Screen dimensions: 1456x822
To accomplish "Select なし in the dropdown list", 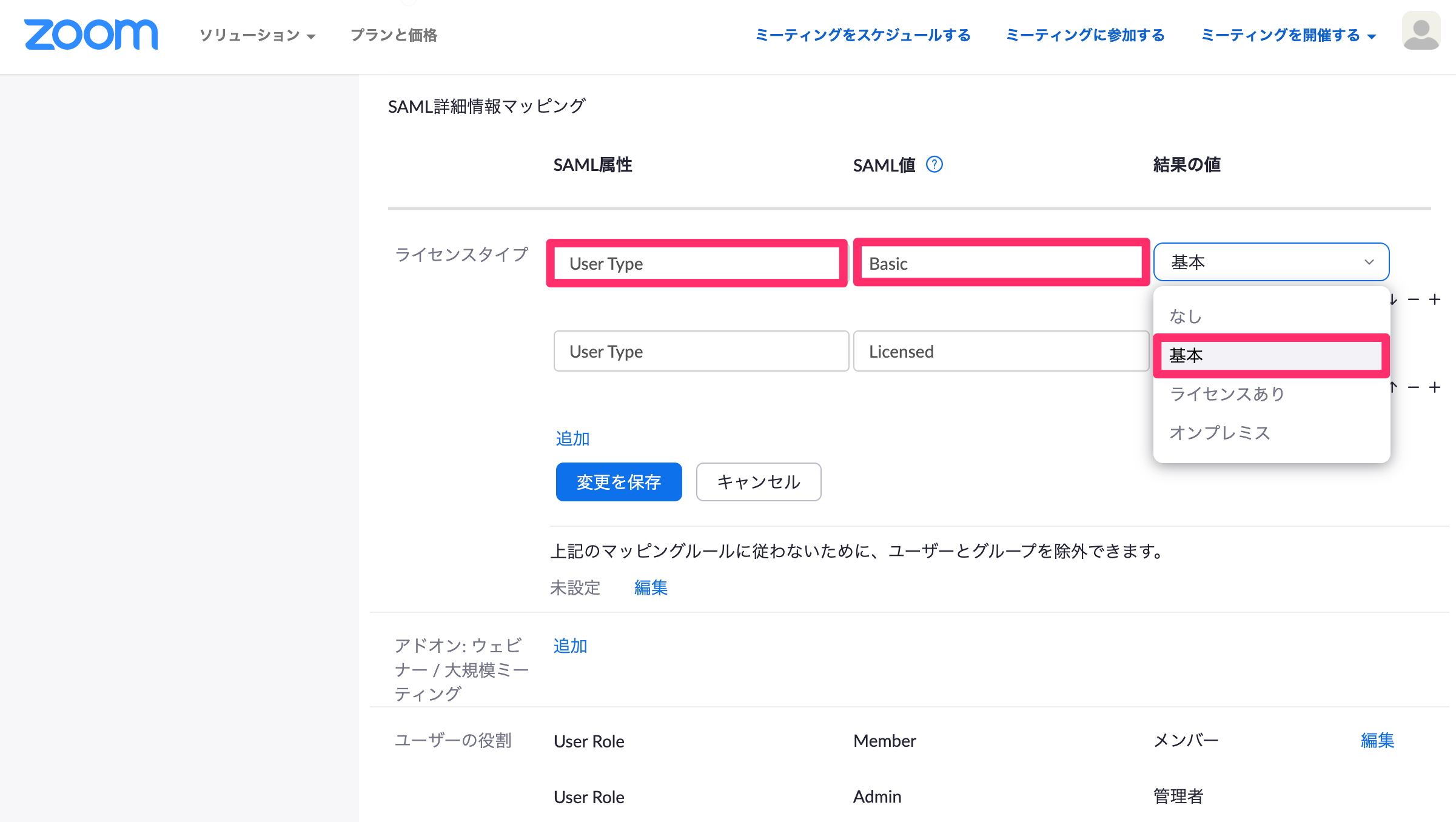I will tap(1271, 316).
